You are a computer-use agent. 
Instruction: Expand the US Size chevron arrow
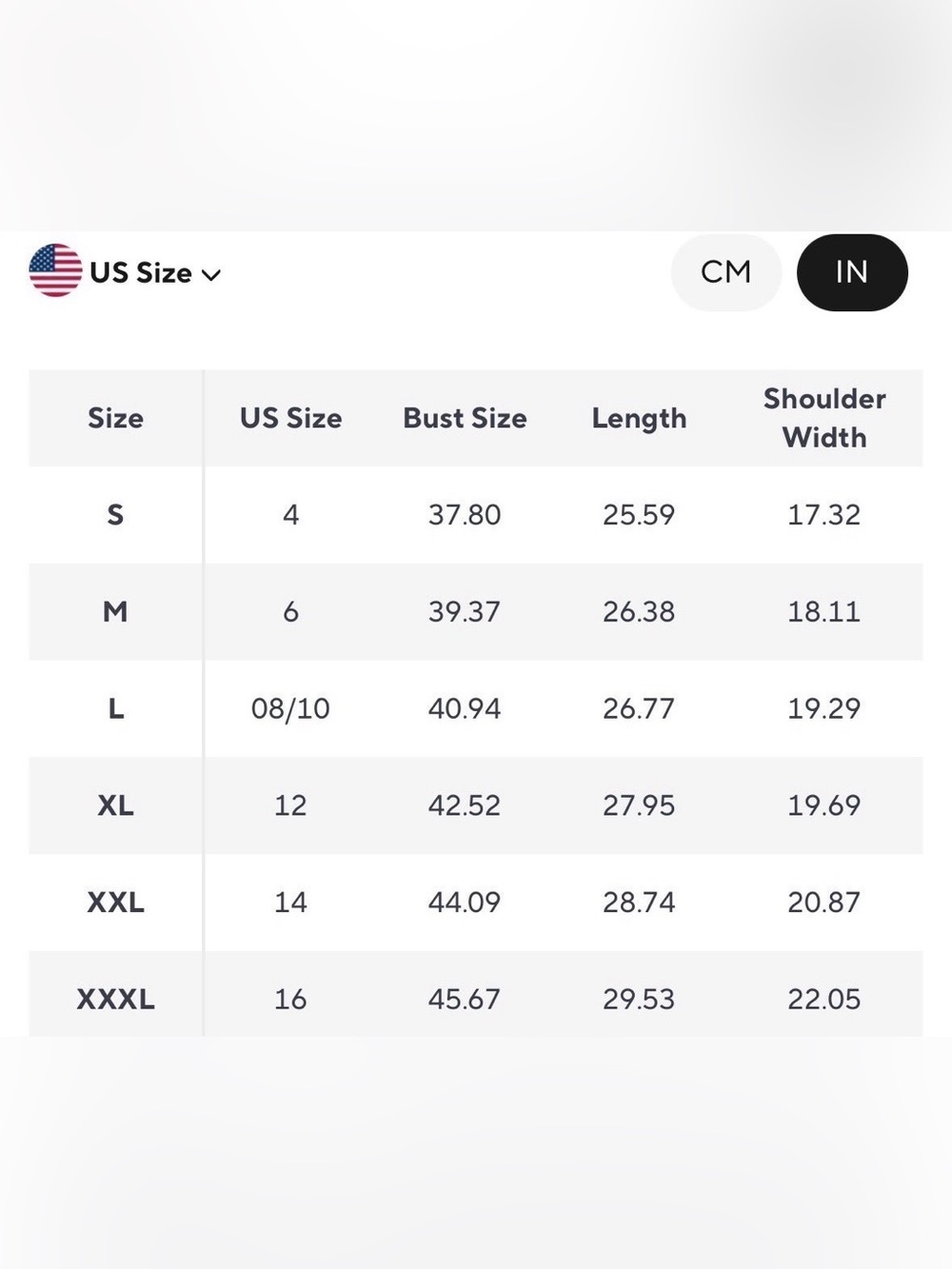(211, 275)
